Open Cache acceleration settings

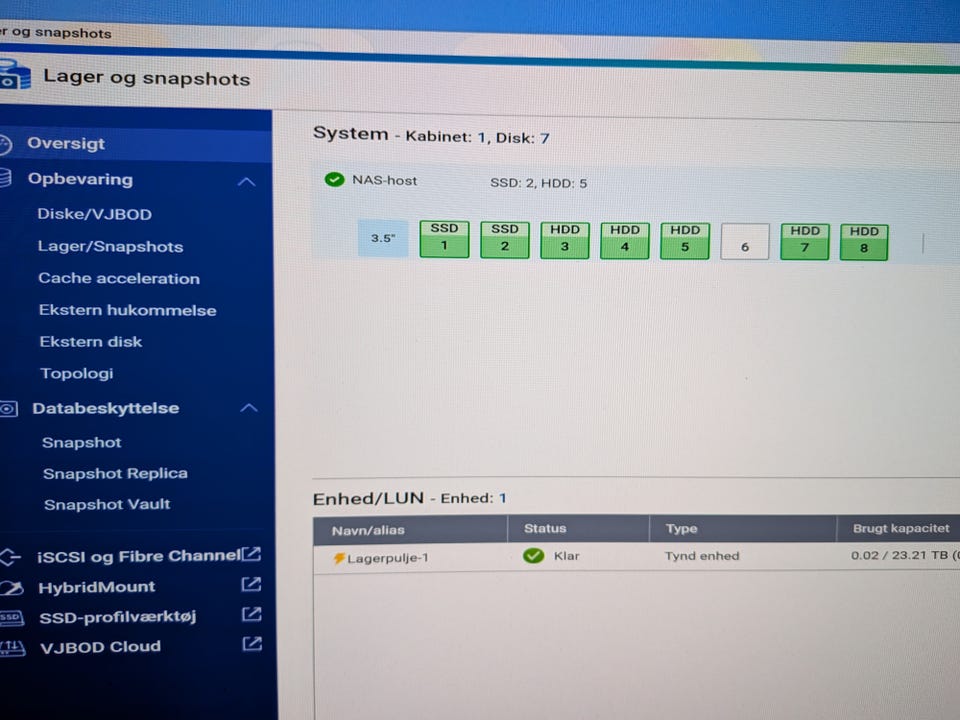(x=119, y=279)
